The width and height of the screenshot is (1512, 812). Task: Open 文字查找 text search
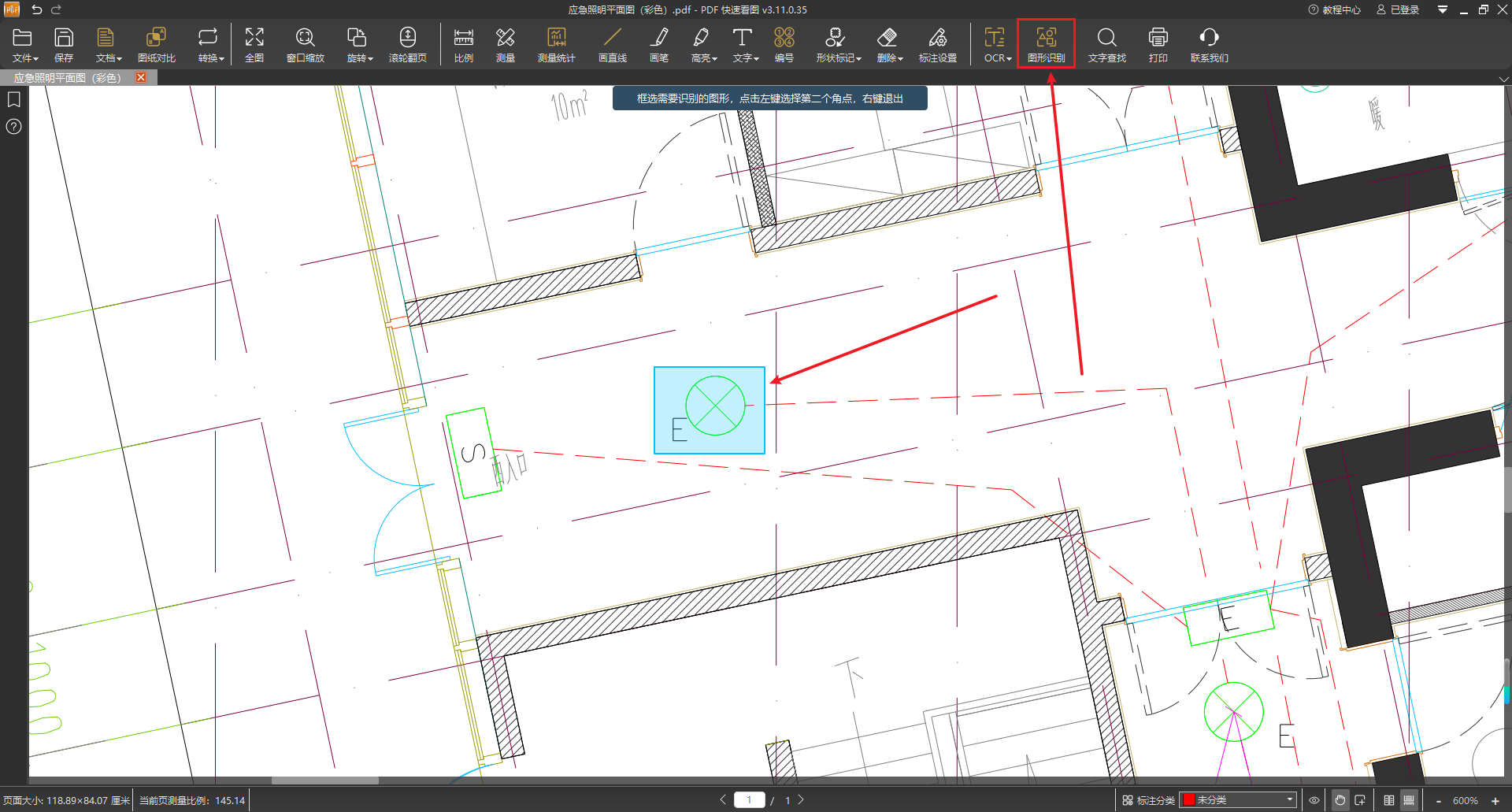coord(1107,44)
